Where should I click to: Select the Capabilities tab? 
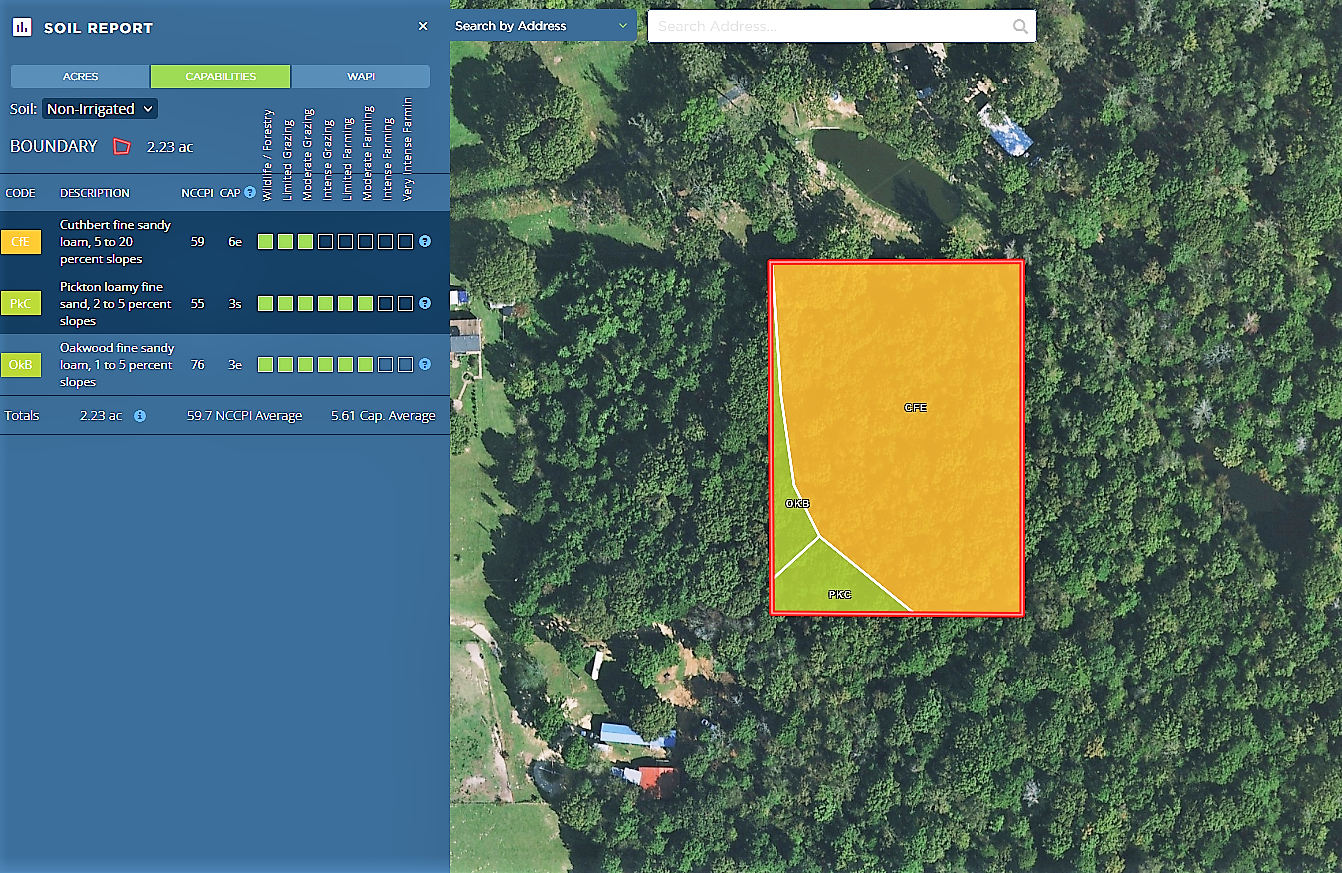pyautogui.click(x=220, y=77)
